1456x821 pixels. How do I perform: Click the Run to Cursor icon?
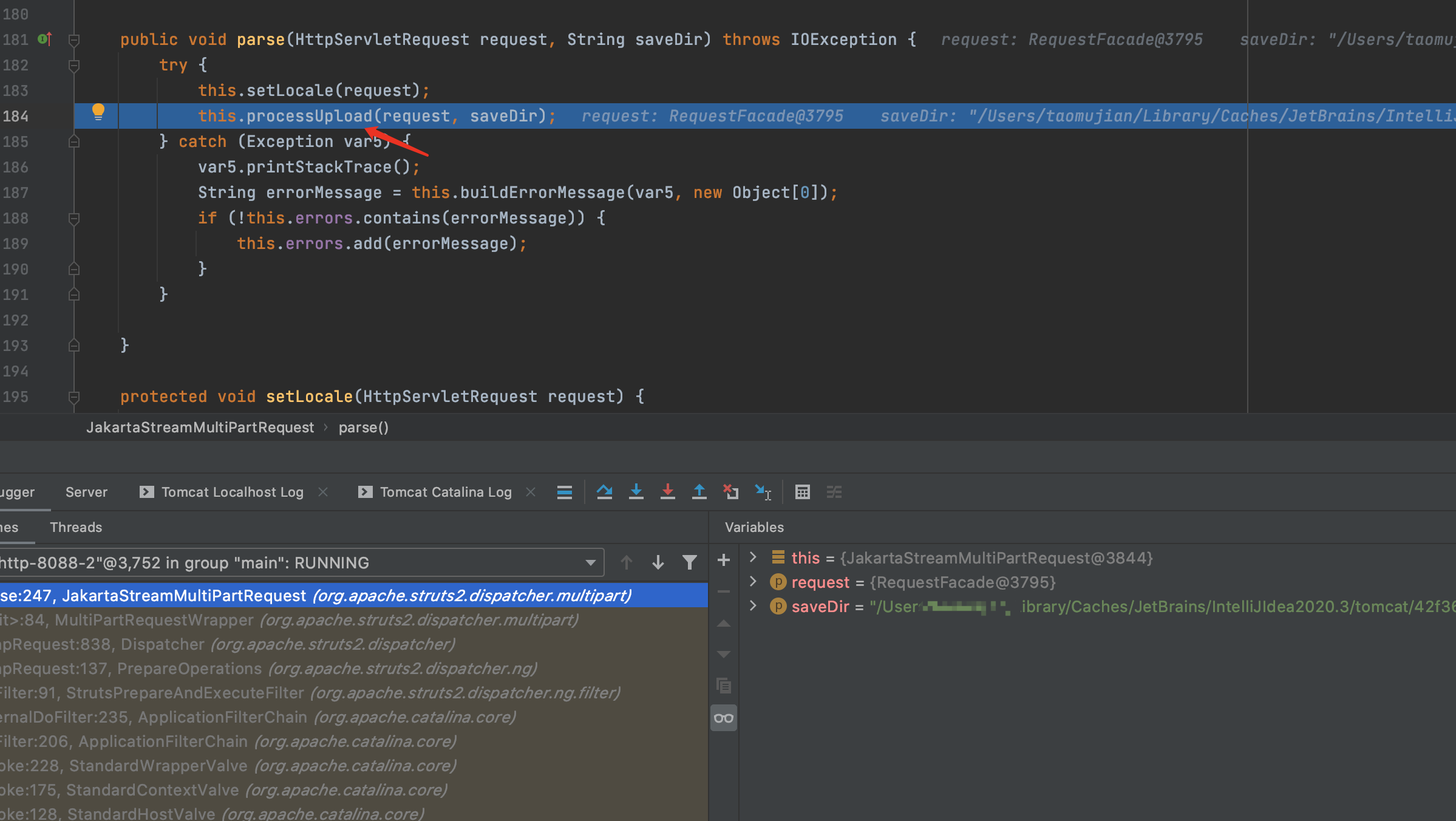coord(763,492)
